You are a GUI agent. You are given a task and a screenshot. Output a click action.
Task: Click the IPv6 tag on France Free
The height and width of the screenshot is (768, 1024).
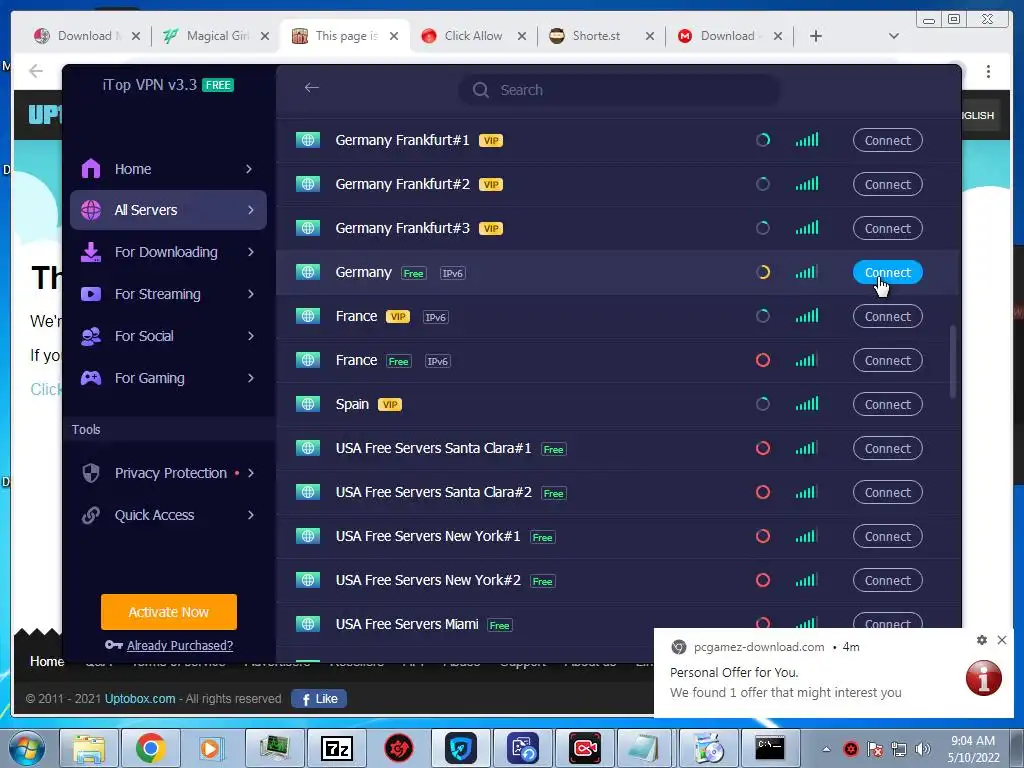[x=438, y=361]
